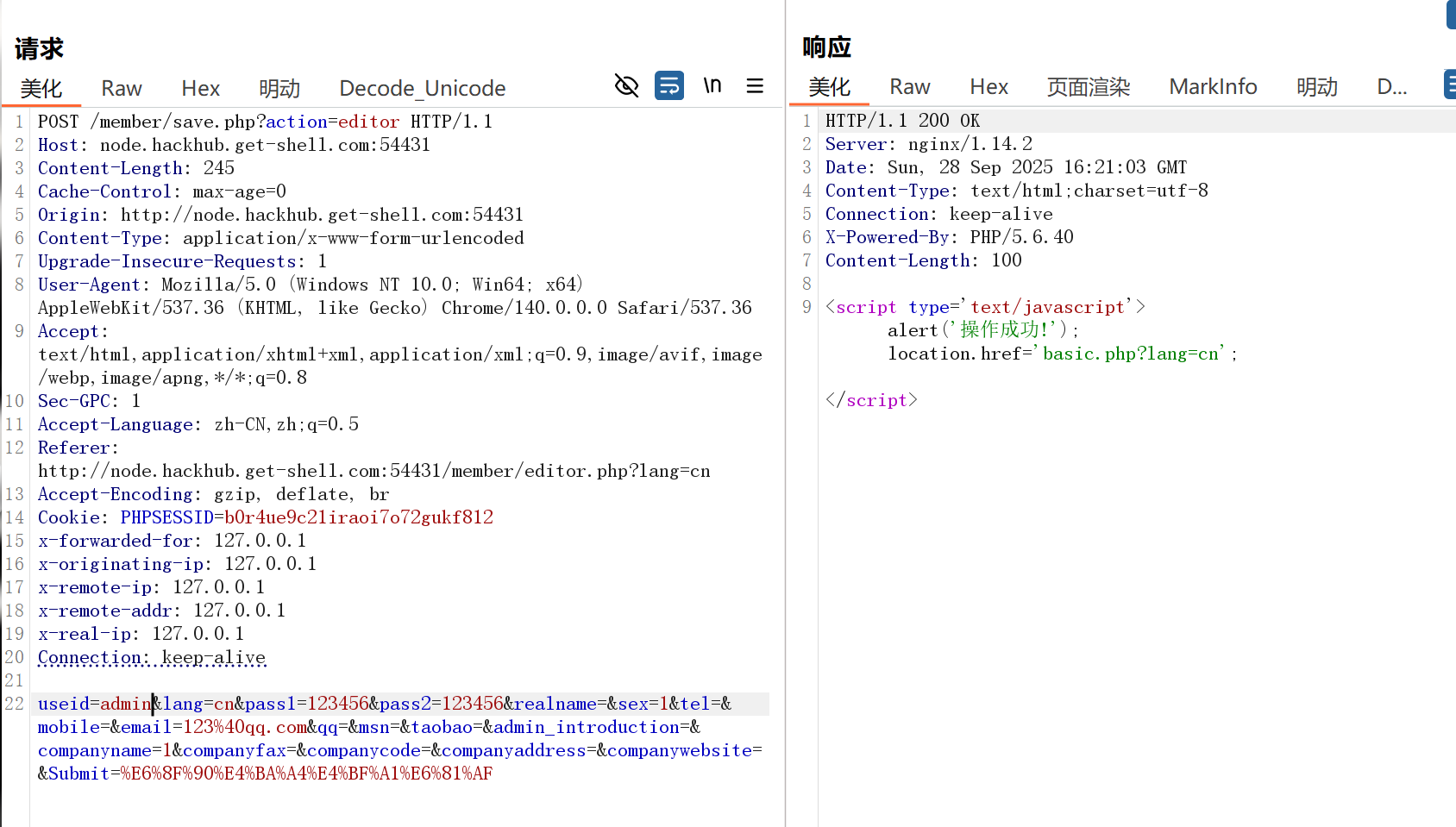This screenshot has height=827, width=1456.
Task: Toggle the blue line-wrap icon in request toolbar
Action: click(x=669, y=85)
